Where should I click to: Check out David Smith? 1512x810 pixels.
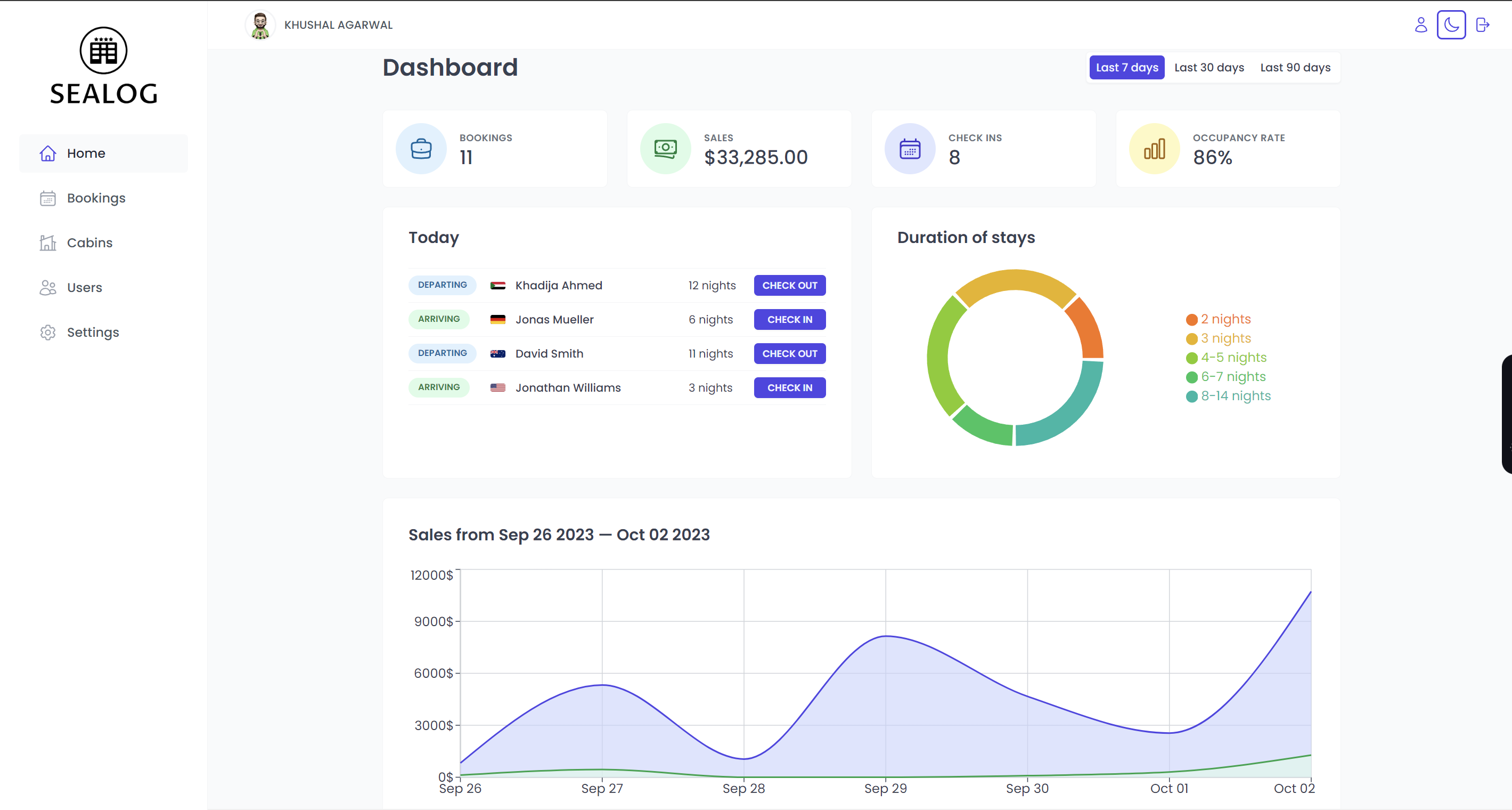[x=789, y=354]
